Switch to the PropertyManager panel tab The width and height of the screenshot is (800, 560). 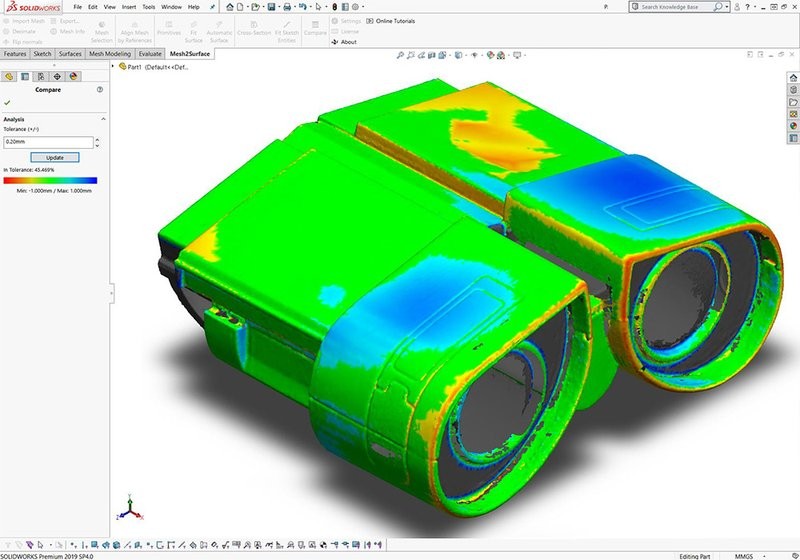(x=25, y=76)
